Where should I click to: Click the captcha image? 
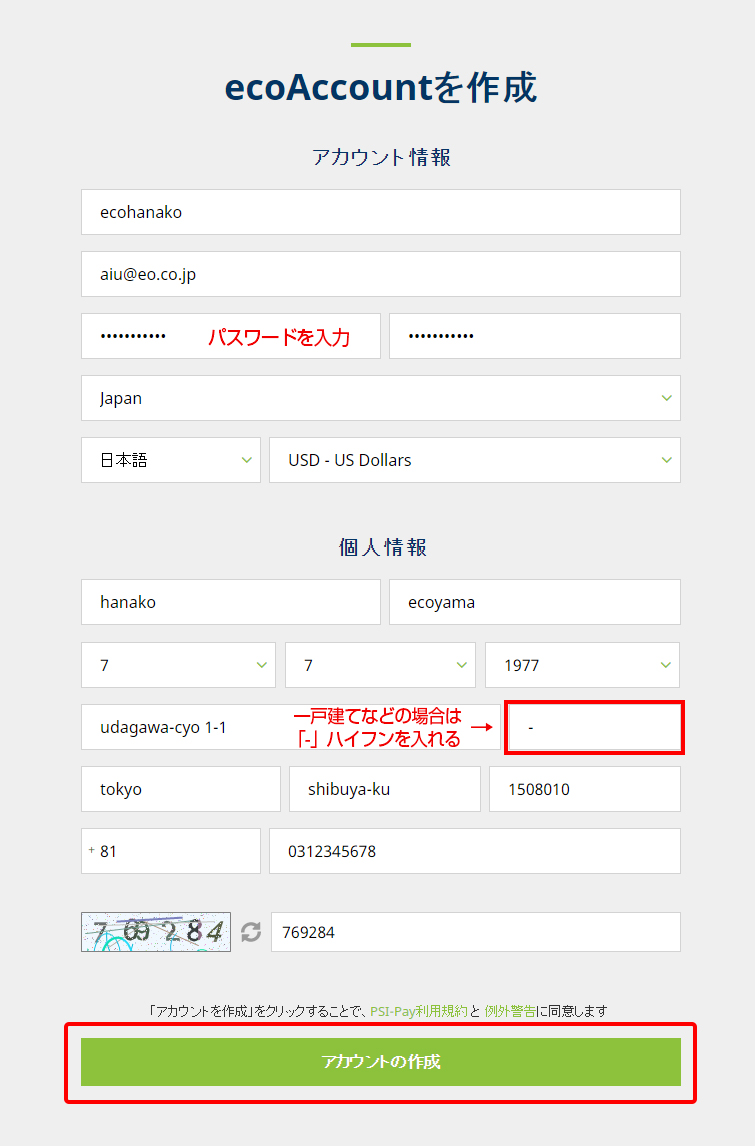[x=156, y=932]
